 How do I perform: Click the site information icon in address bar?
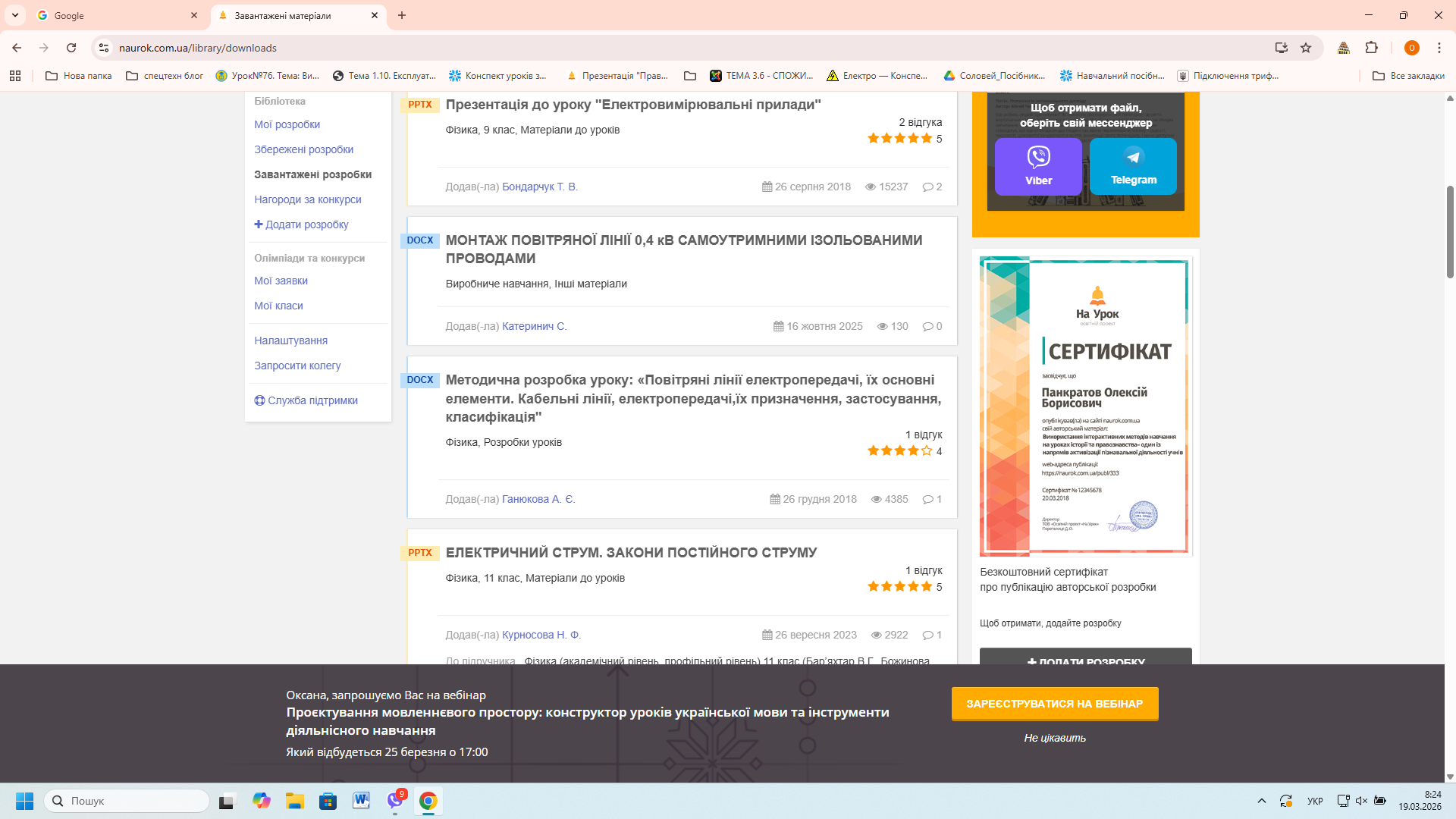pyautogui.click(x=104, y=48)
